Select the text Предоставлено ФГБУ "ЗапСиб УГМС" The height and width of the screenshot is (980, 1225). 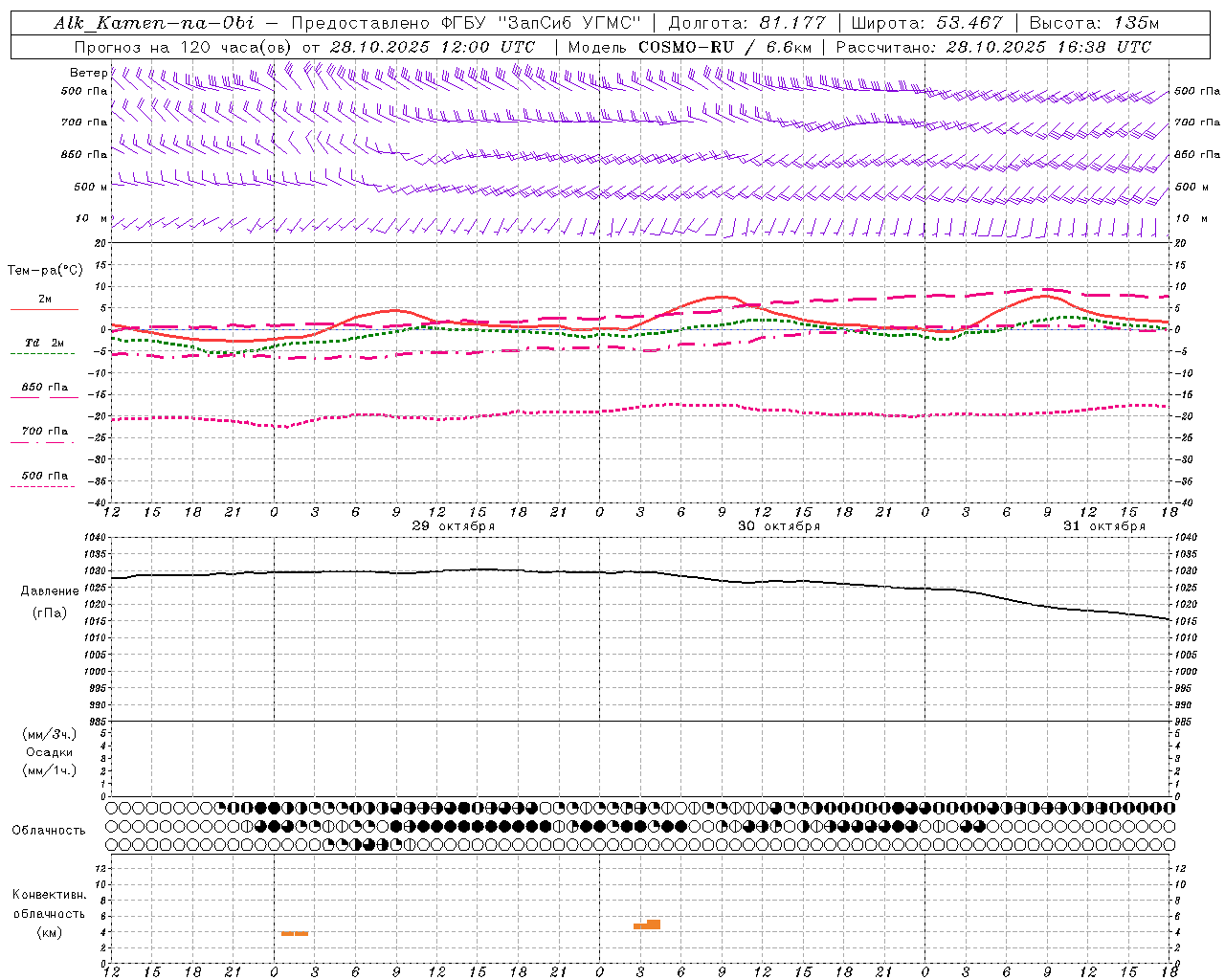465,23
